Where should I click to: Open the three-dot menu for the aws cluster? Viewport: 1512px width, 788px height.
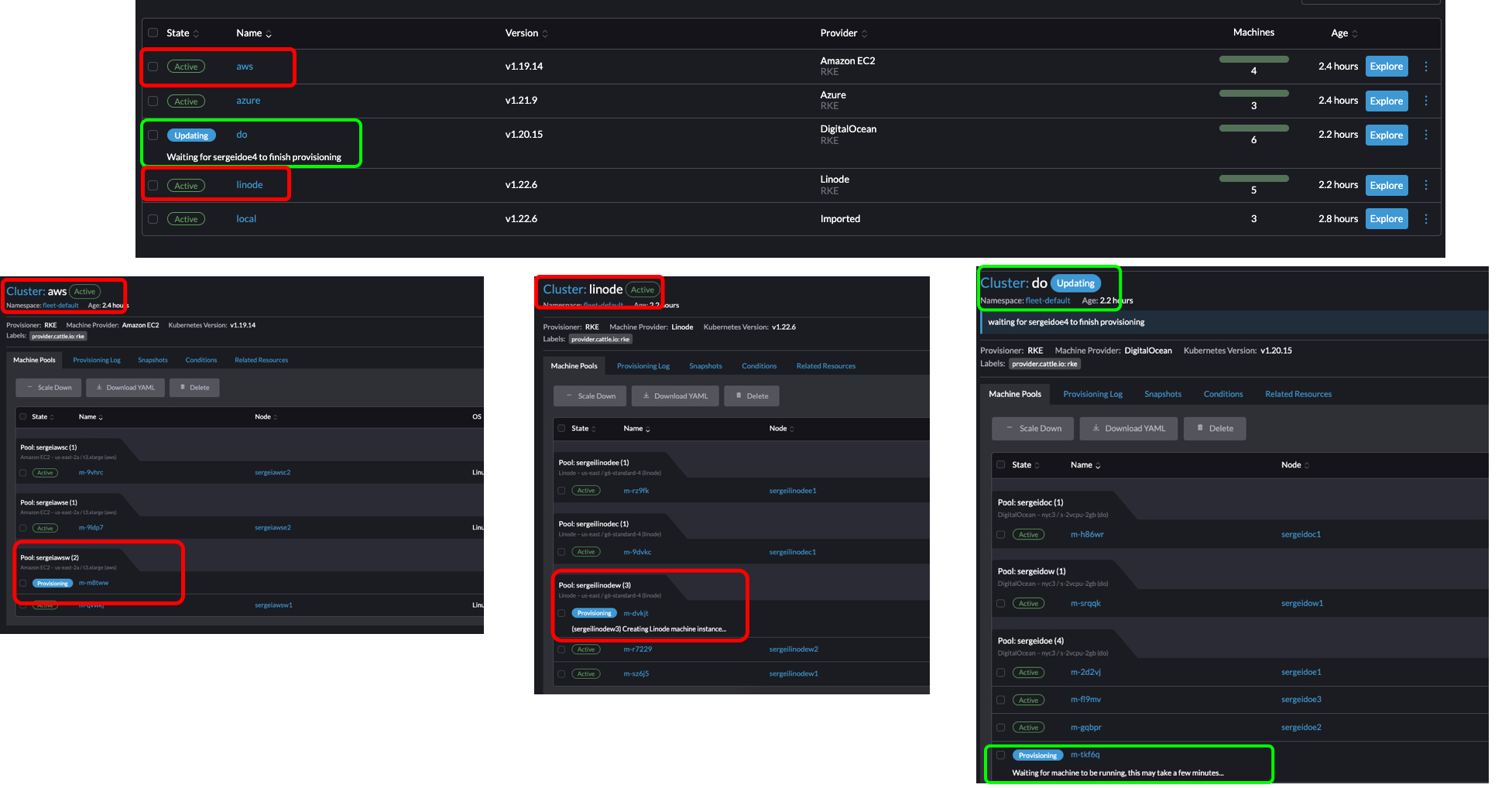[x=1426, y=67]
